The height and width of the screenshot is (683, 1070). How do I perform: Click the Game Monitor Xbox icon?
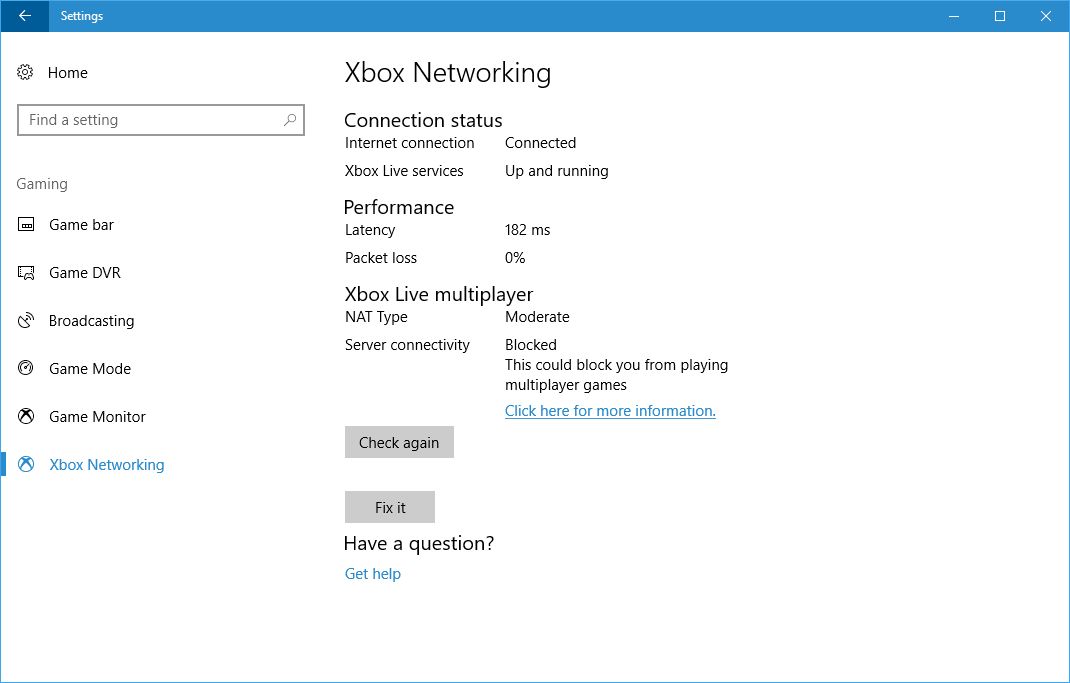pyautogui.click(x=26, y=416)
